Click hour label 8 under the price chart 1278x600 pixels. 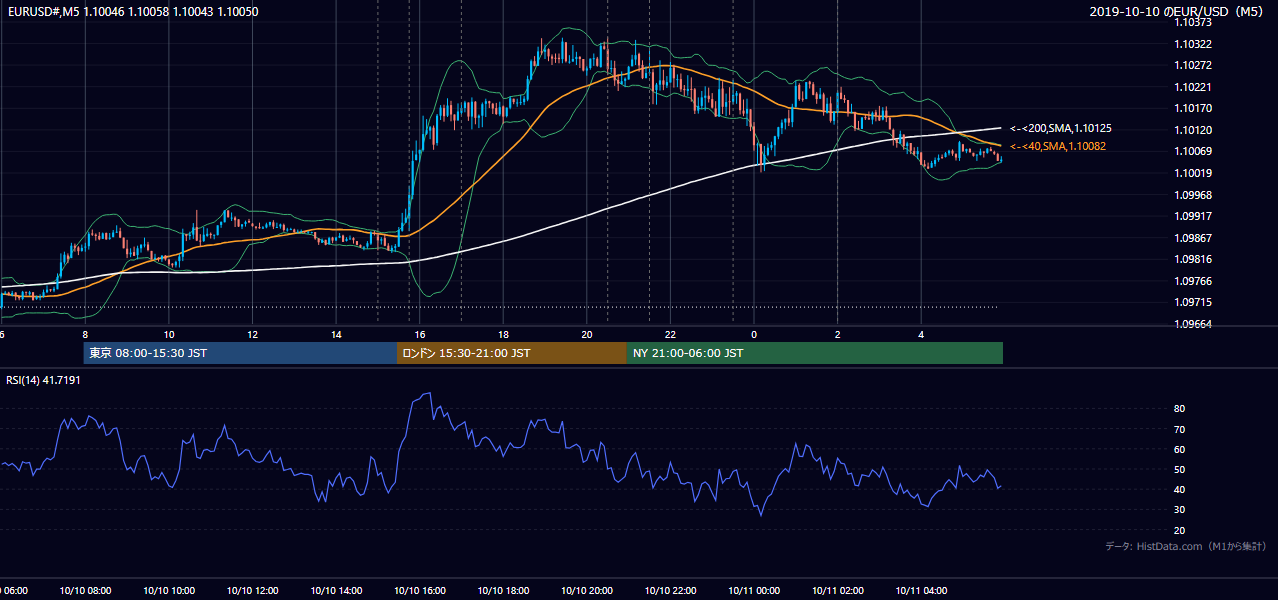coord(85,335)
